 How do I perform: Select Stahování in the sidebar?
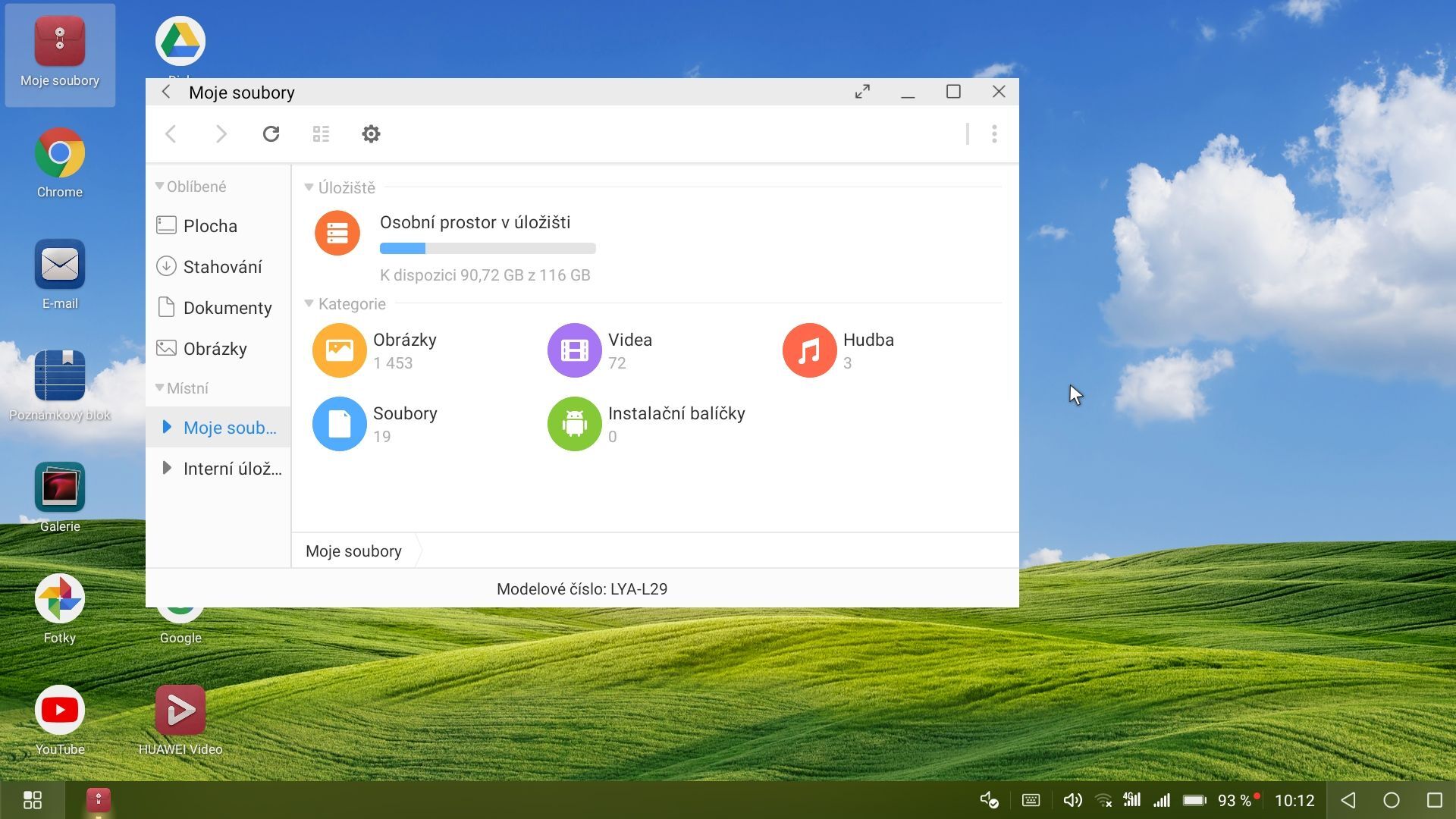pos(222,267)
